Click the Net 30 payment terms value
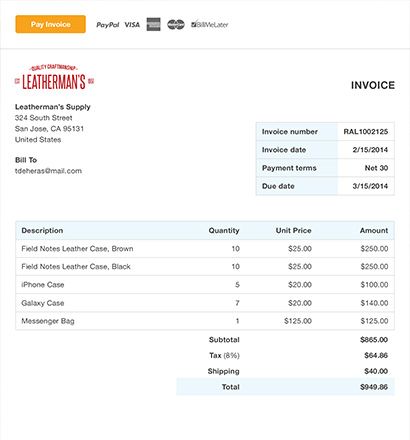This screenshot has height=440, width=410. (x=376, y=168)
